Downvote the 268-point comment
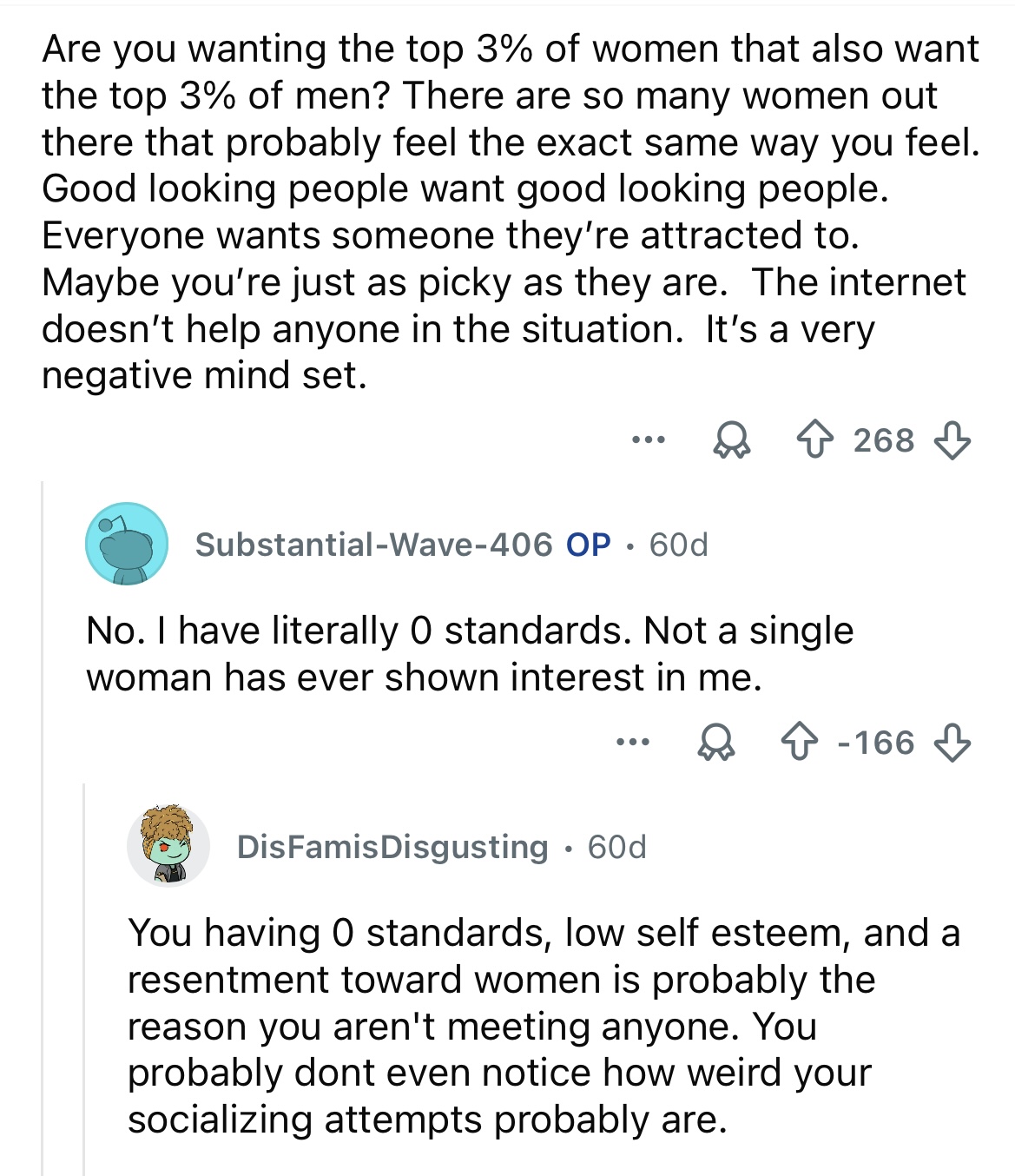The height and width of the screenshot is (1176, 1015). (951, 440)
